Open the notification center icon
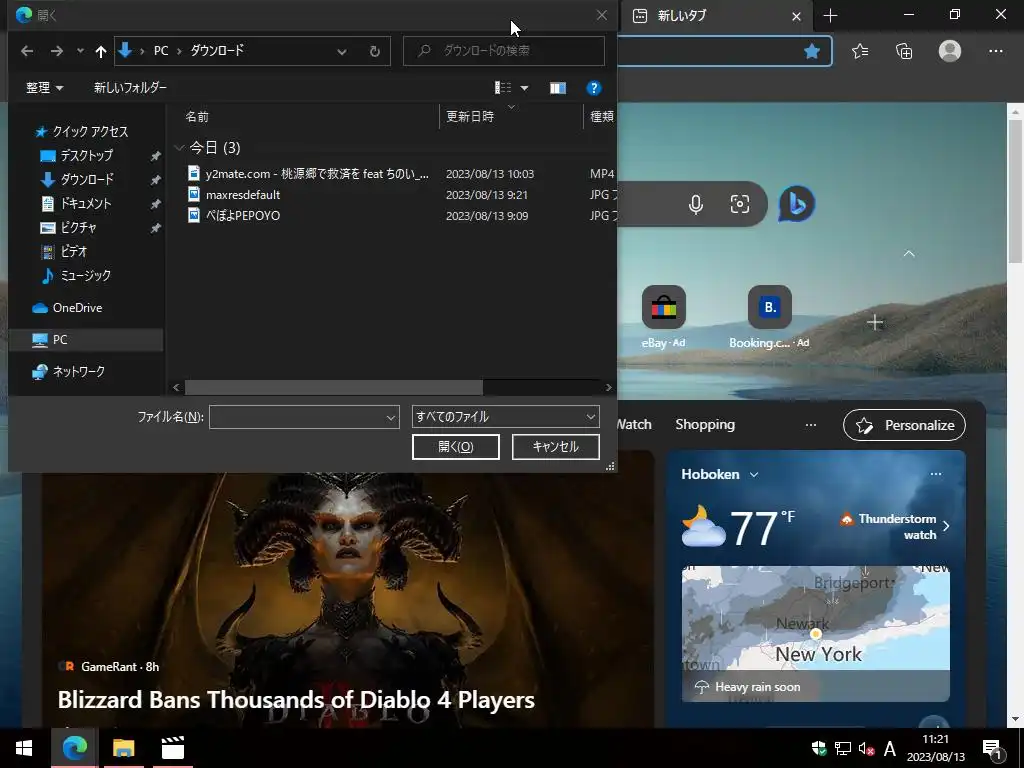Screen dimensions: 1024x768 tap(993, 748)
